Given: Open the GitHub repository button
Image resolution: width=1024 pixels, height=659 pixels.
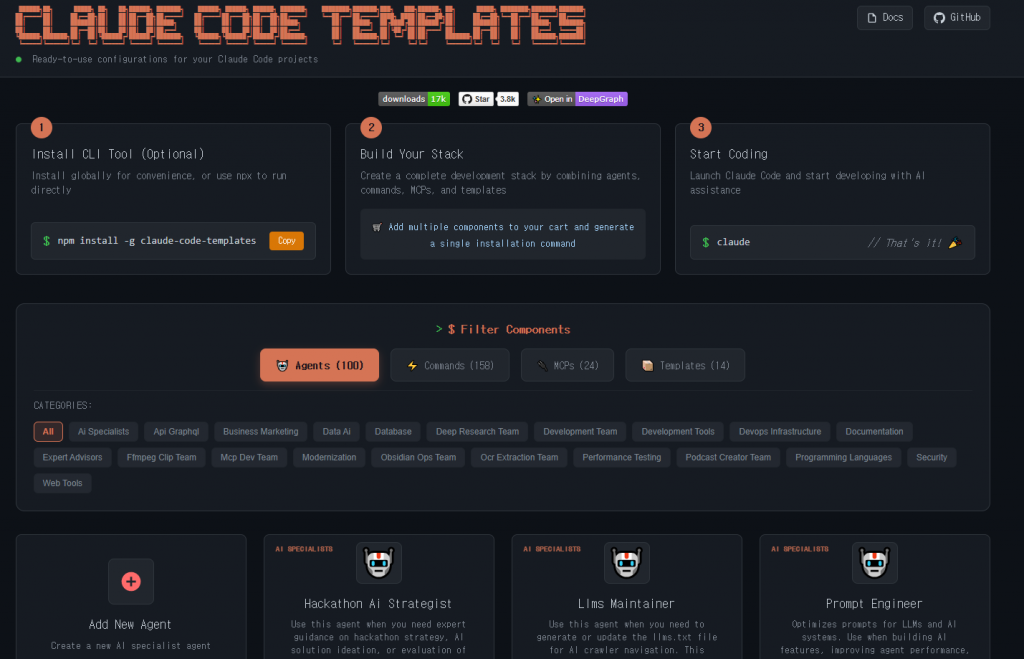Looking at the screenshot, I should click(957, 18).
